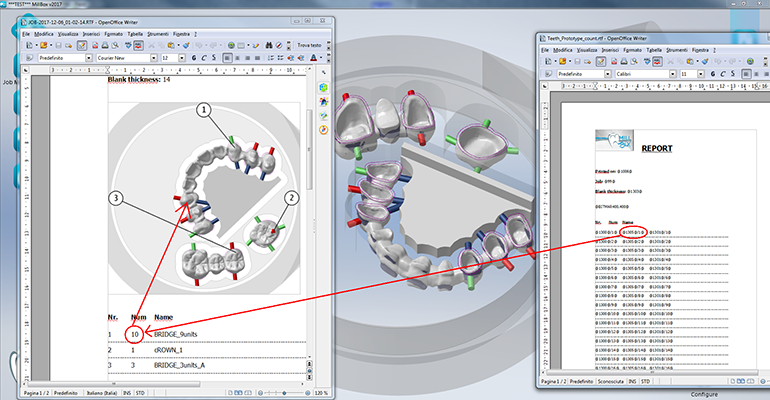The width and height of the screenshot is (770, 400).
Task: Open font color dropdown arrow in JOB window
Action: pyautogui.click(x=321, y=58)
